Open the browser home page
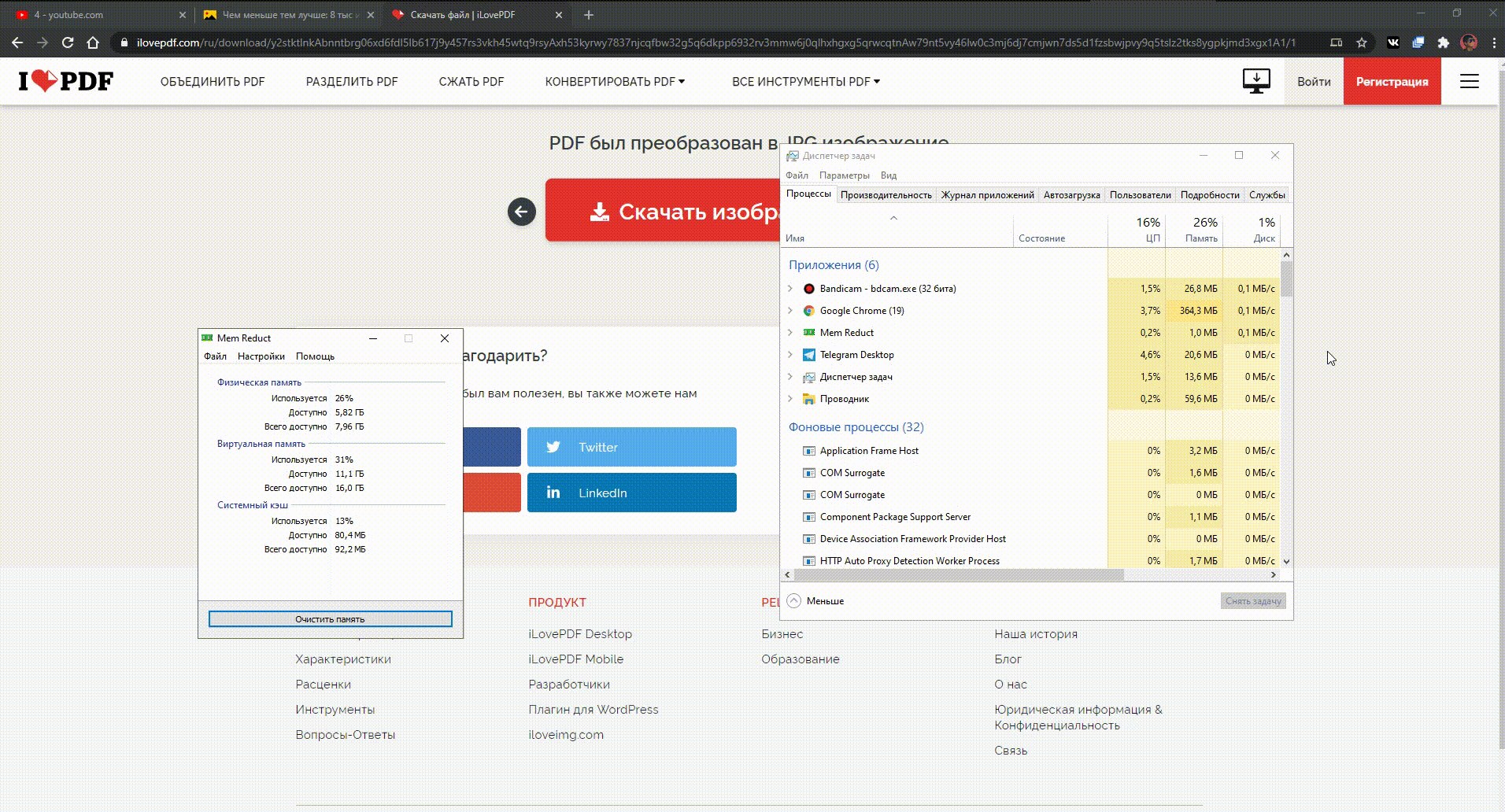 [x=93, y=42]
